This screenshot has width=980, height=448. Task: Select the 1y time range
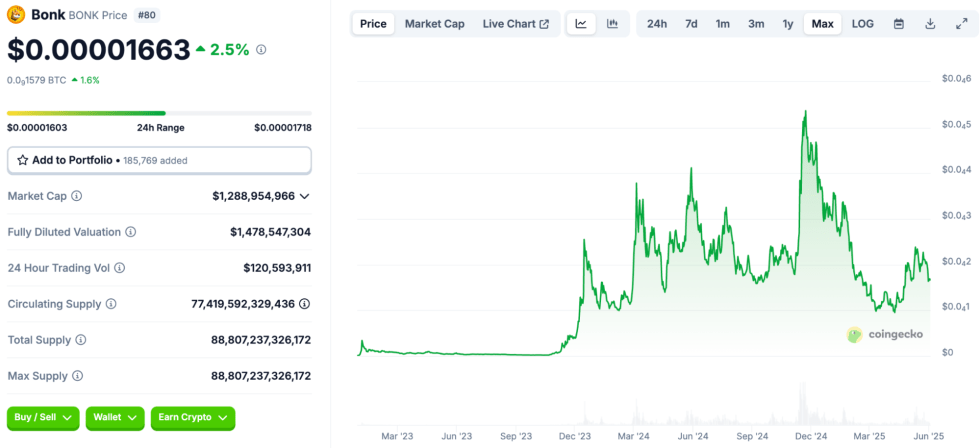[788, 24]
